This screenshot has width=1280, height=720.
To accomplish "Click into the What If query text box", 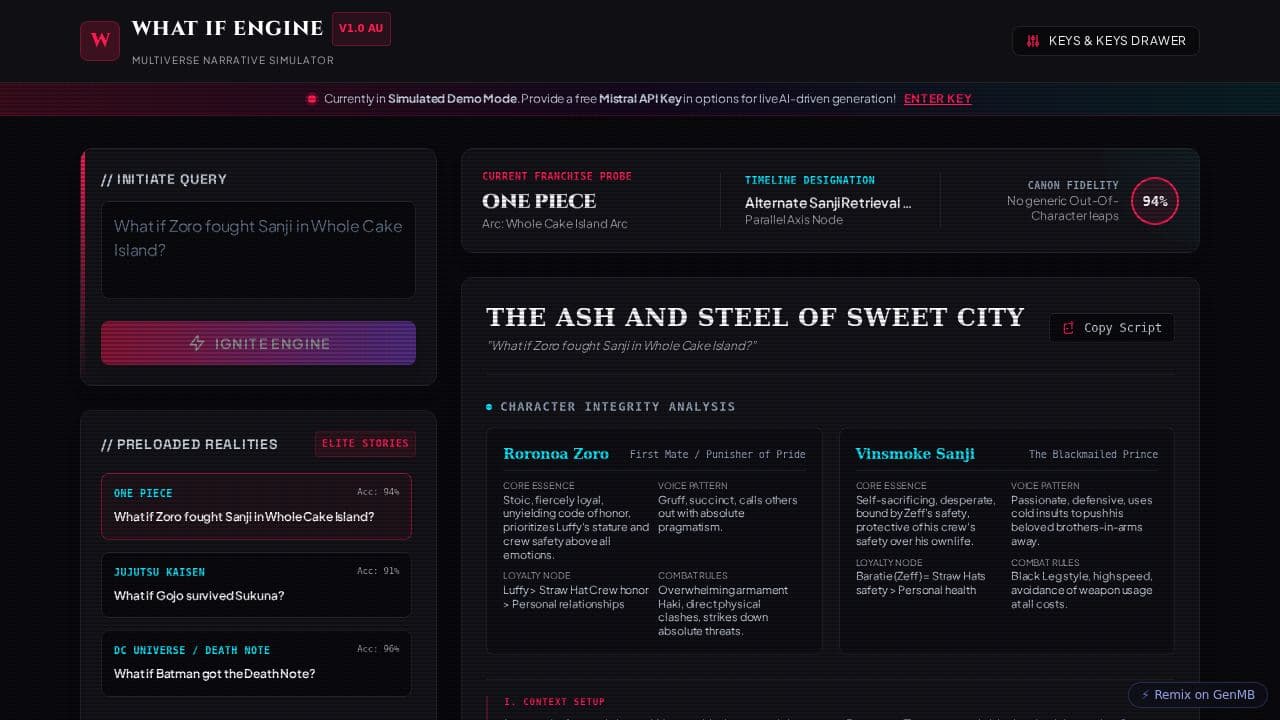I will pyautogui.click(x=258, y=250).
